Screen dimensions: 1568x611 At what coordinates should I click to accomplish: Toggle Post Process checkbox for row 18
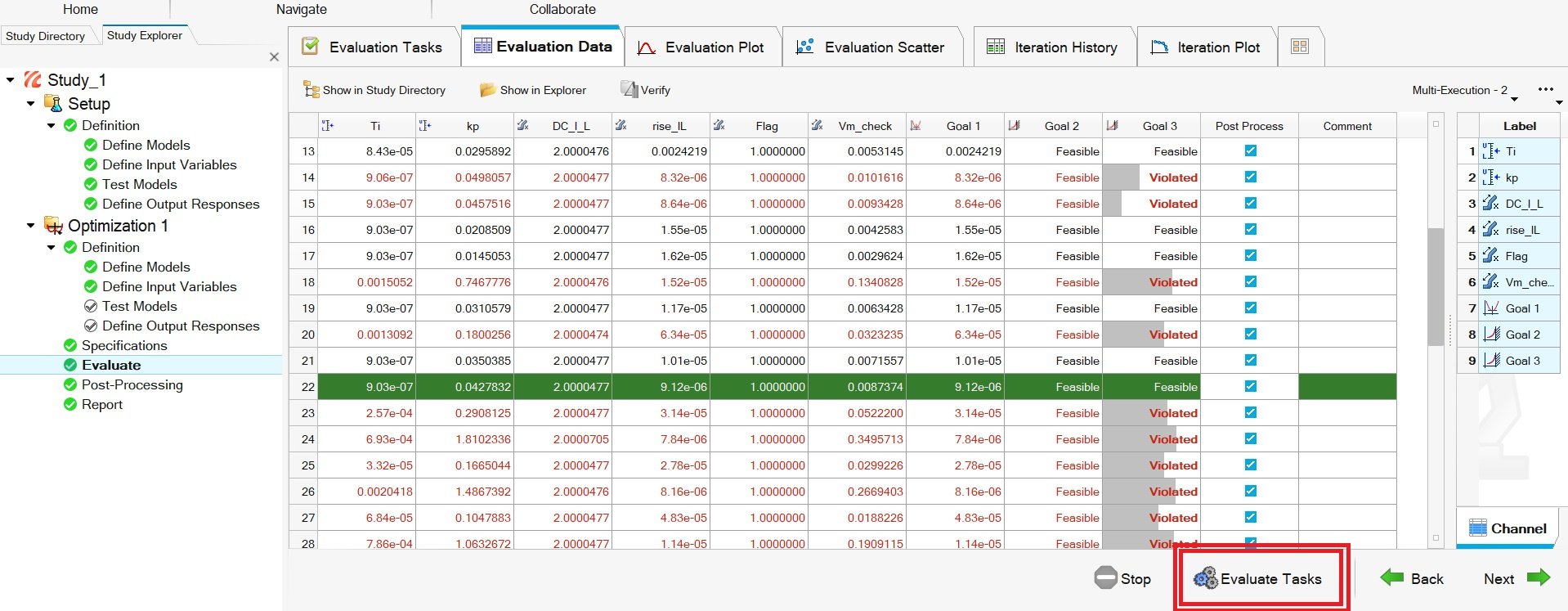[x=1251, y=281]
